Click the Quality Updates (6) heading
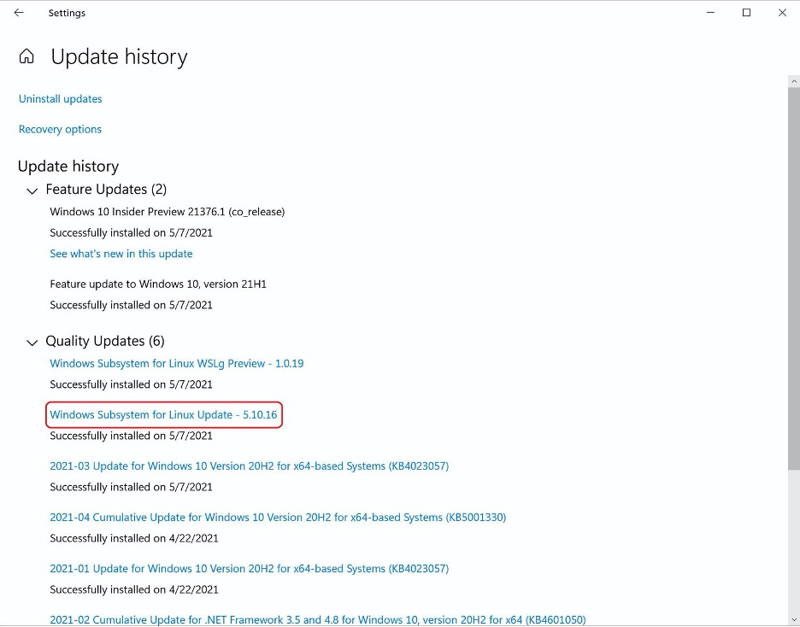Image resolution: width=800 pixels, height=627 pixels. click(105, 341)
